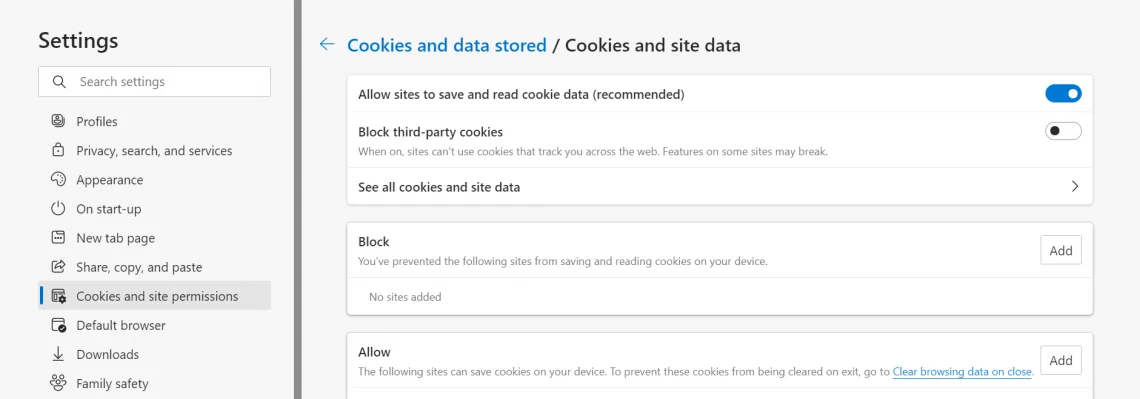Add a site to the Block list
Screen dimensions: 1140x399
pos(1061,250)
